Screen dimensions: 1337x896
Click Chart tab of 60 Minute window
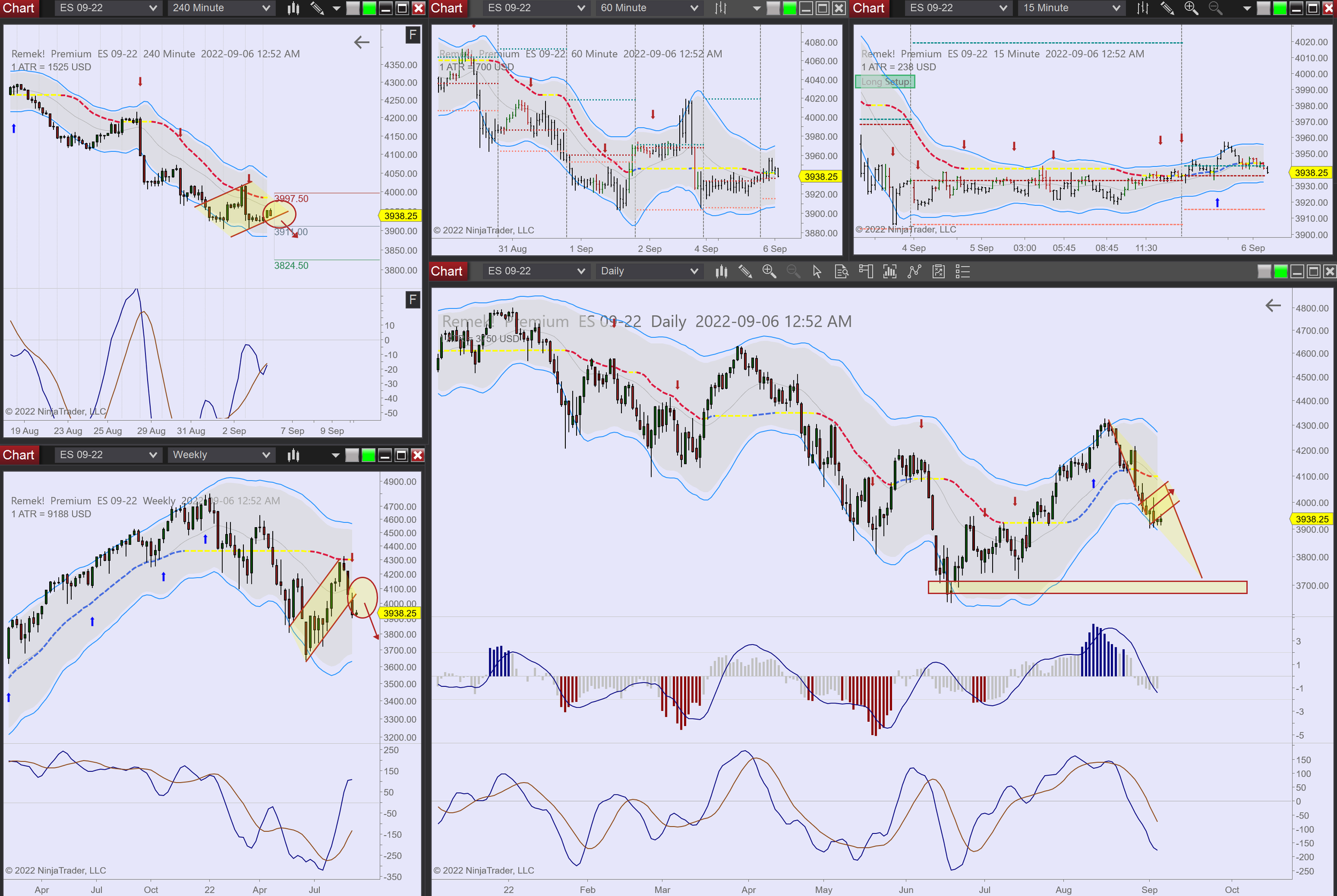click(447, 8)
